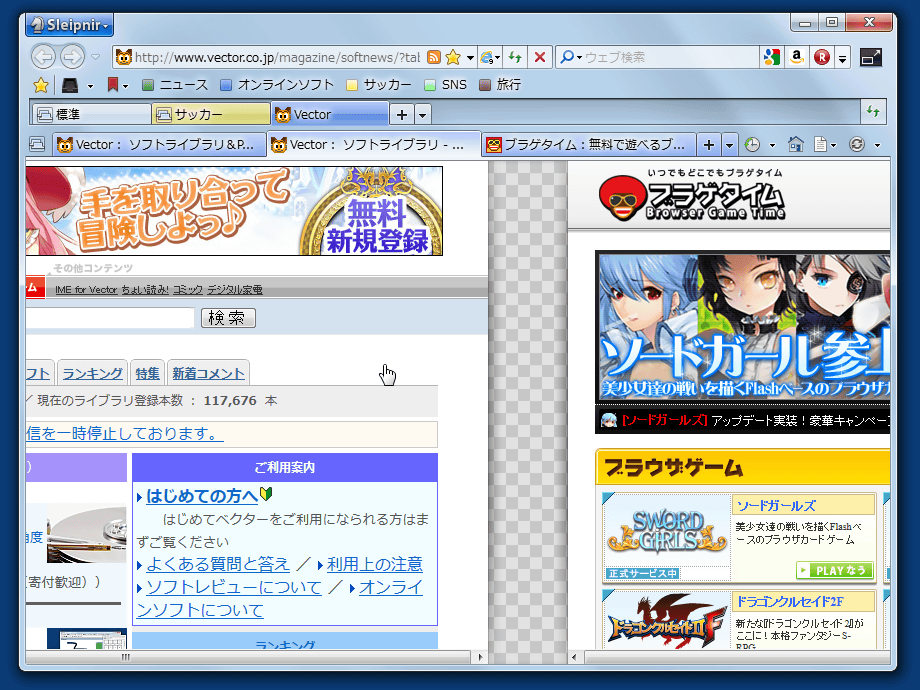Select the ランキング page tab
Image resolution: width=920 pixels, height=690 pixels.
tap(92, 373)
